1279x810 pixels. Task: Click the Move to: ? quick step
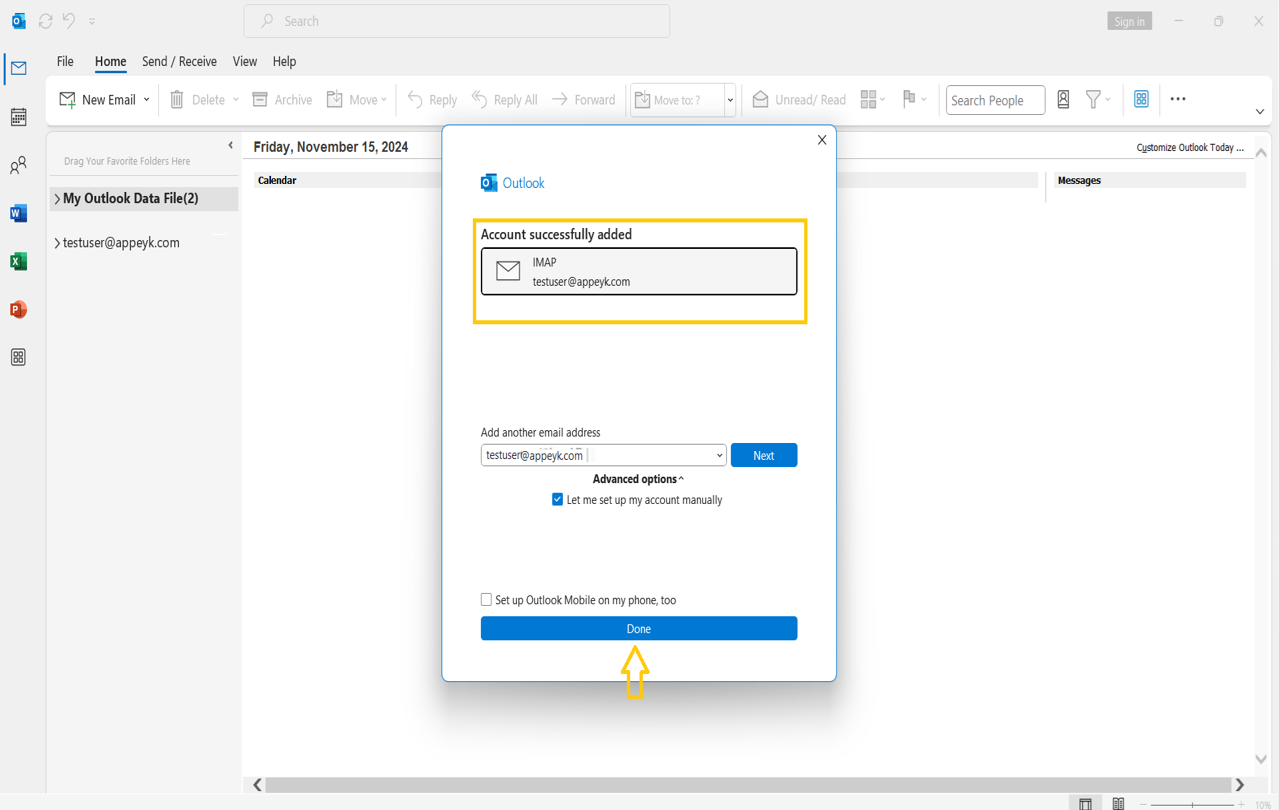pyautogui.click(x=678, y=100)
